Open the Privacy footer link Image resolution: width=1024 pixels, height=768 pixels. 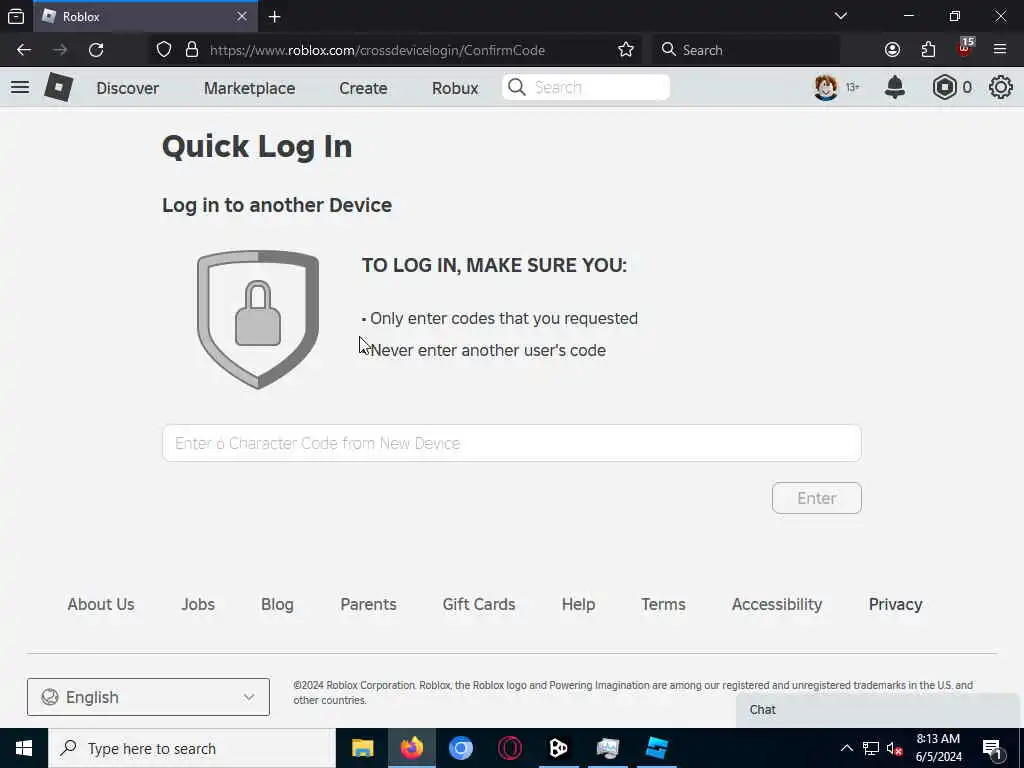895,604
